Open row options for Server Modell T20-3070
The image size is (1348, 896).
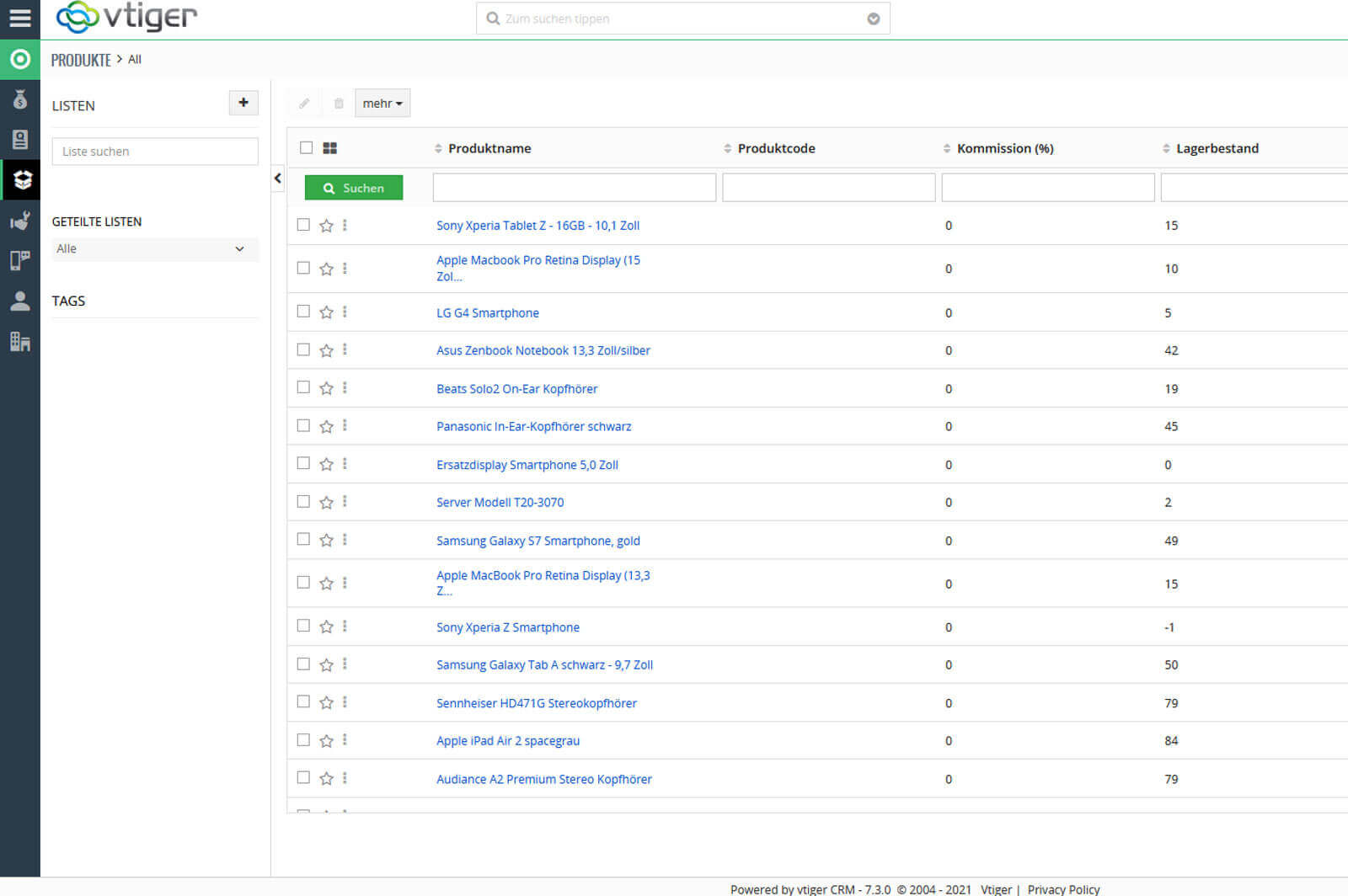345,502
